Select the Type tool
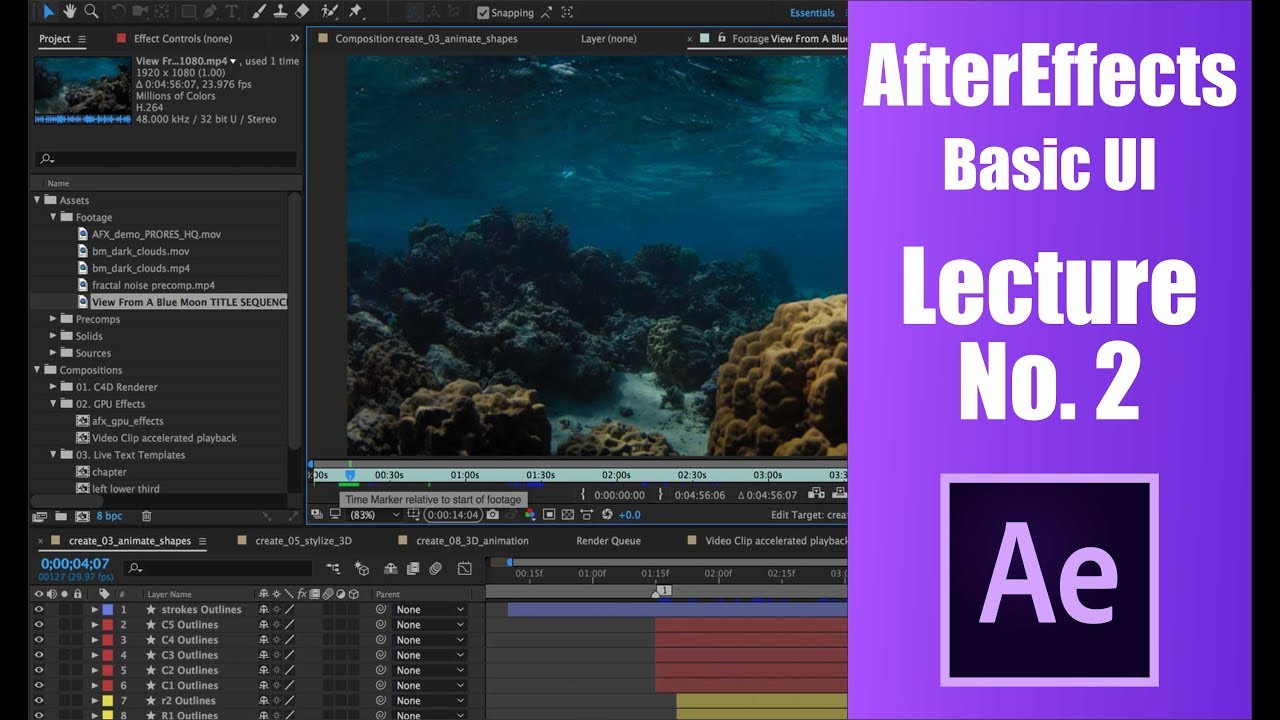Image resolution: width=1280 pixels, height=720 pixels. tap(231, 12)
